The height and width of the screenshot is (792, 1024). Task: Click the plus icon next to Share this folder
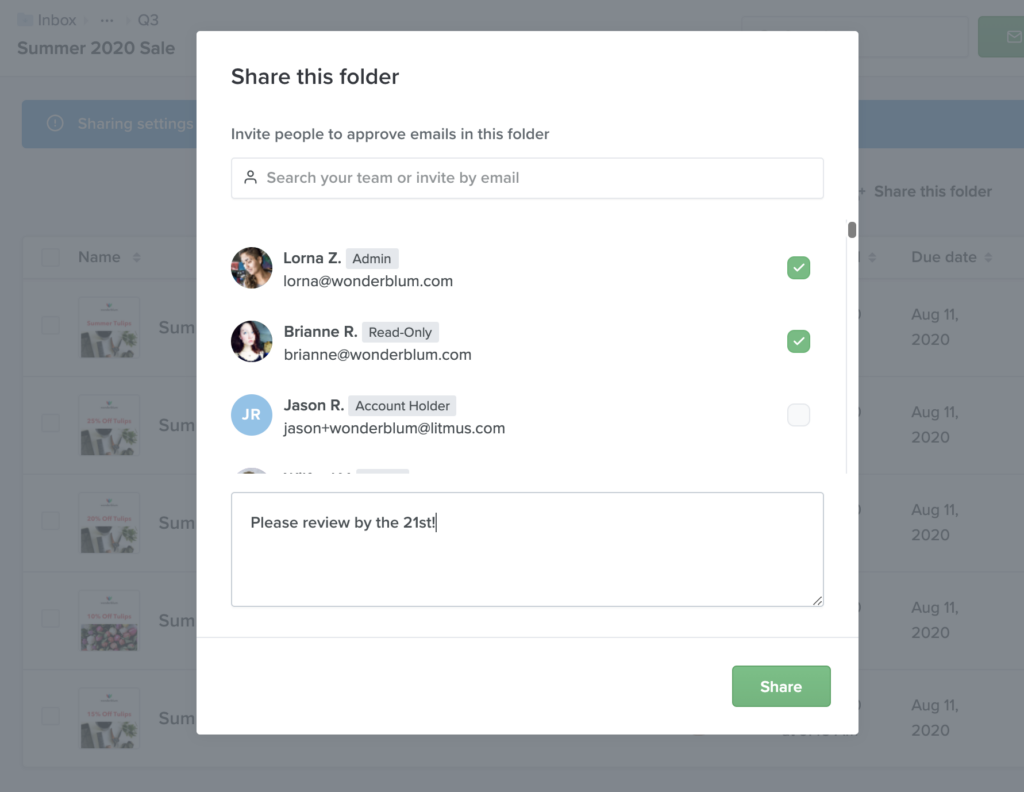861,191
